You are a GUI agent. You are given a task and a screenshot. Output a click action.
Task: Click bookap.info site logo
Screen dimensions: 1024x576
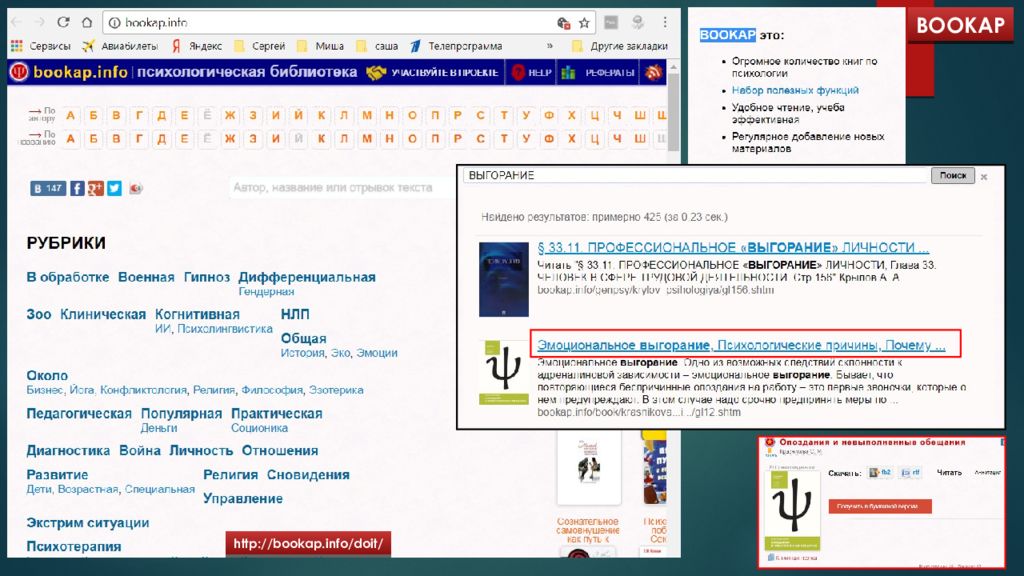click(69, 72)
